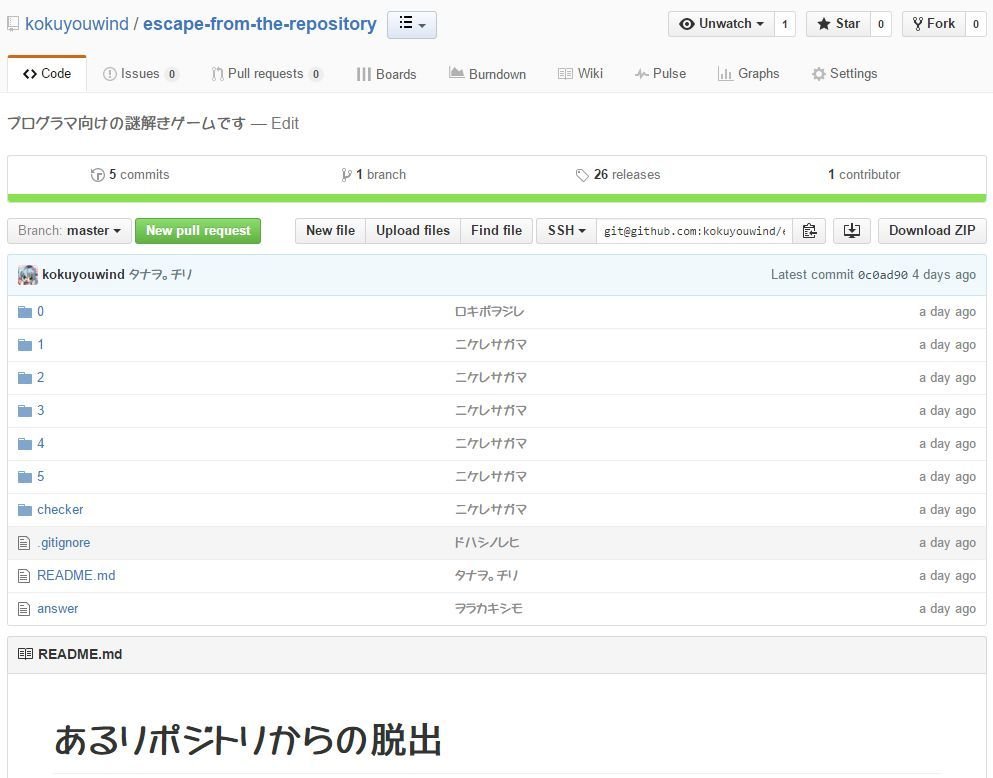Open latest commit 0c0ad90
The width and height of the screenshot is (993, 778).
point(883,275)
